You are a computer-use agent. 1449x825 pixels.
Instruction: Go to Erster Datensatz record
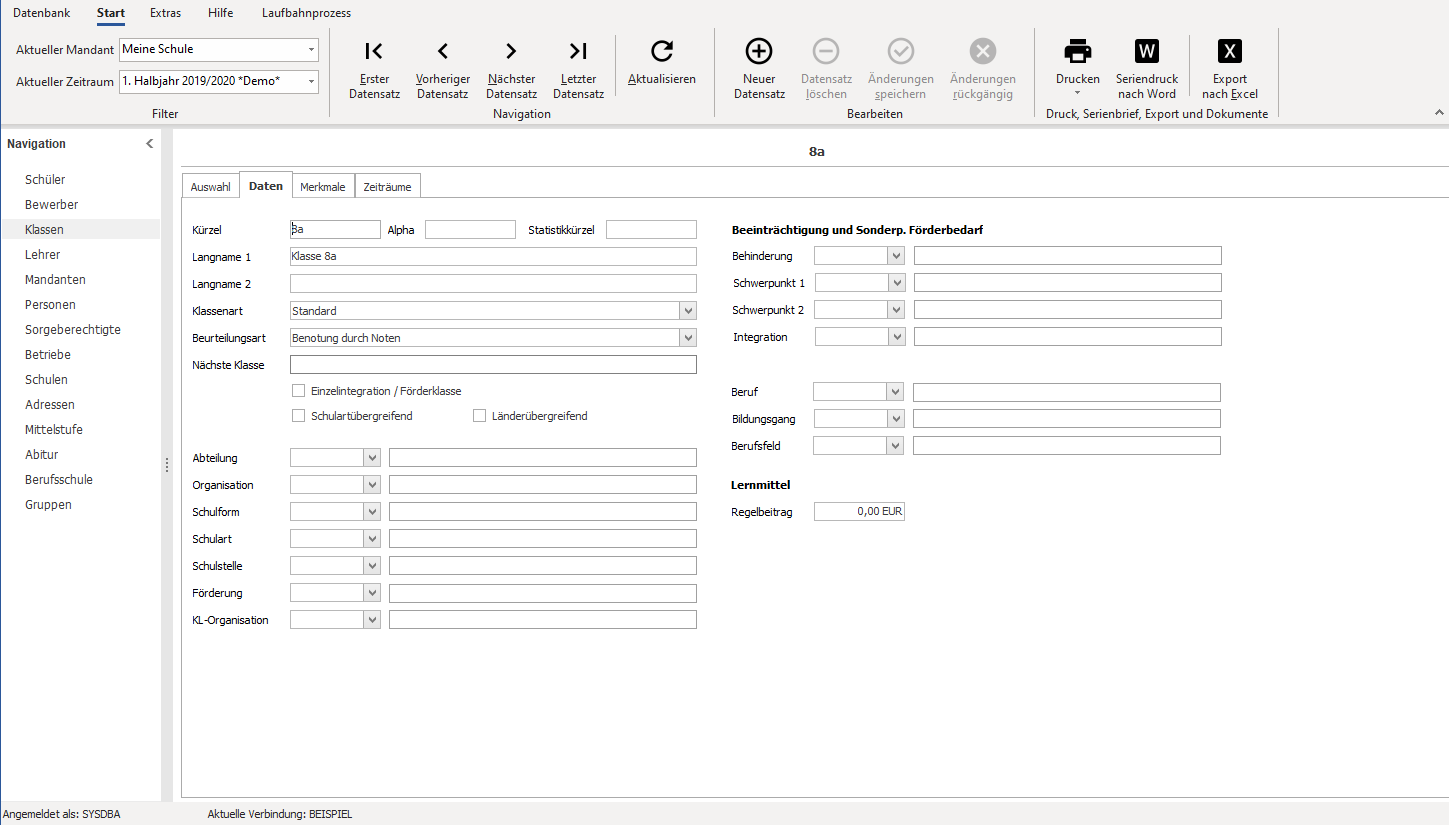[x=375, y=69]
